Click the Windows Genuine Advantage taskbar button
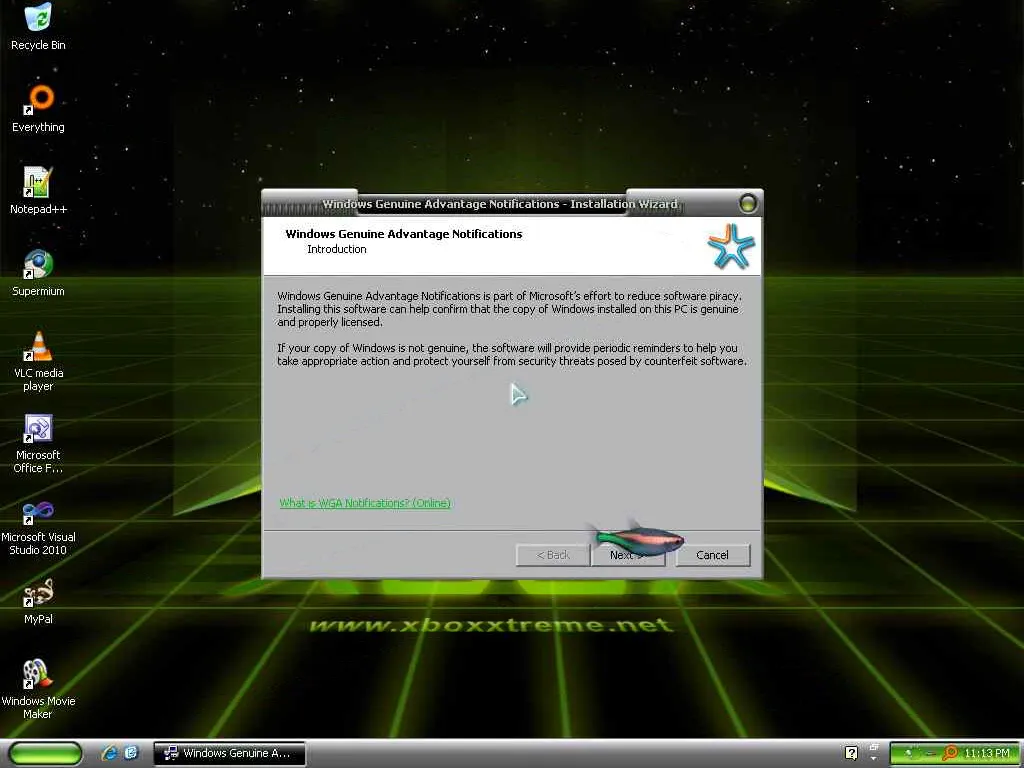Viewport: 1024px width, 768px height. coord(229,753)
